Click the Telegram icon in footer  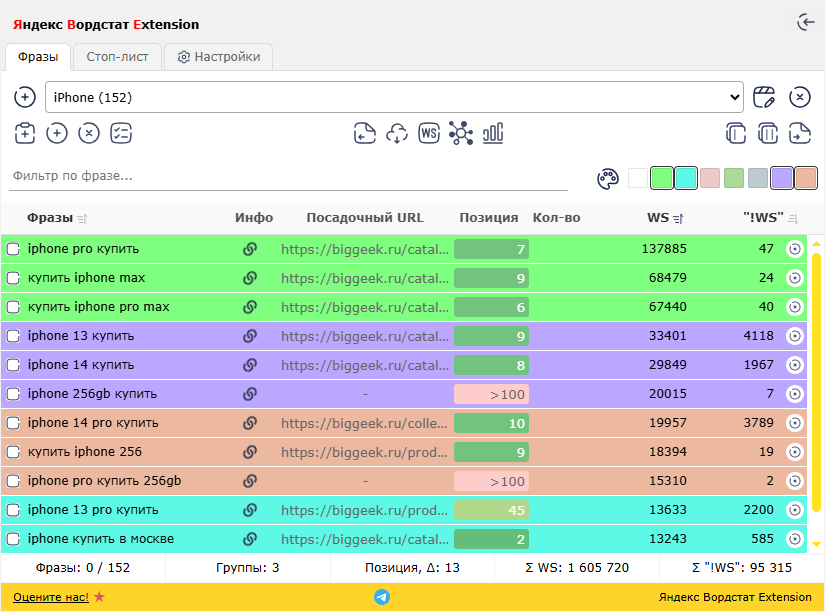pyautogui.click(x=382, y=597)
